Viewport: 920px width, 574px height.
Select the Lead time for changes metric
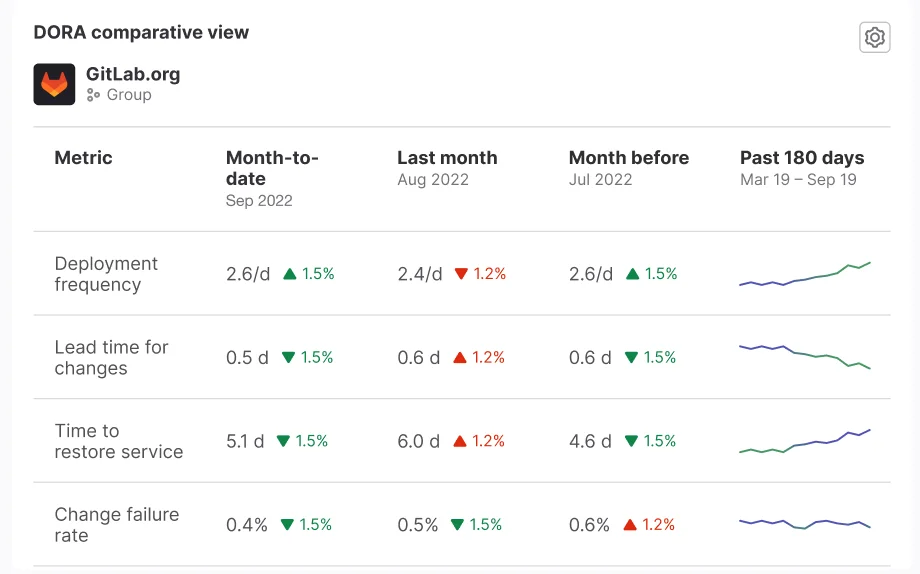coord(111,358)
